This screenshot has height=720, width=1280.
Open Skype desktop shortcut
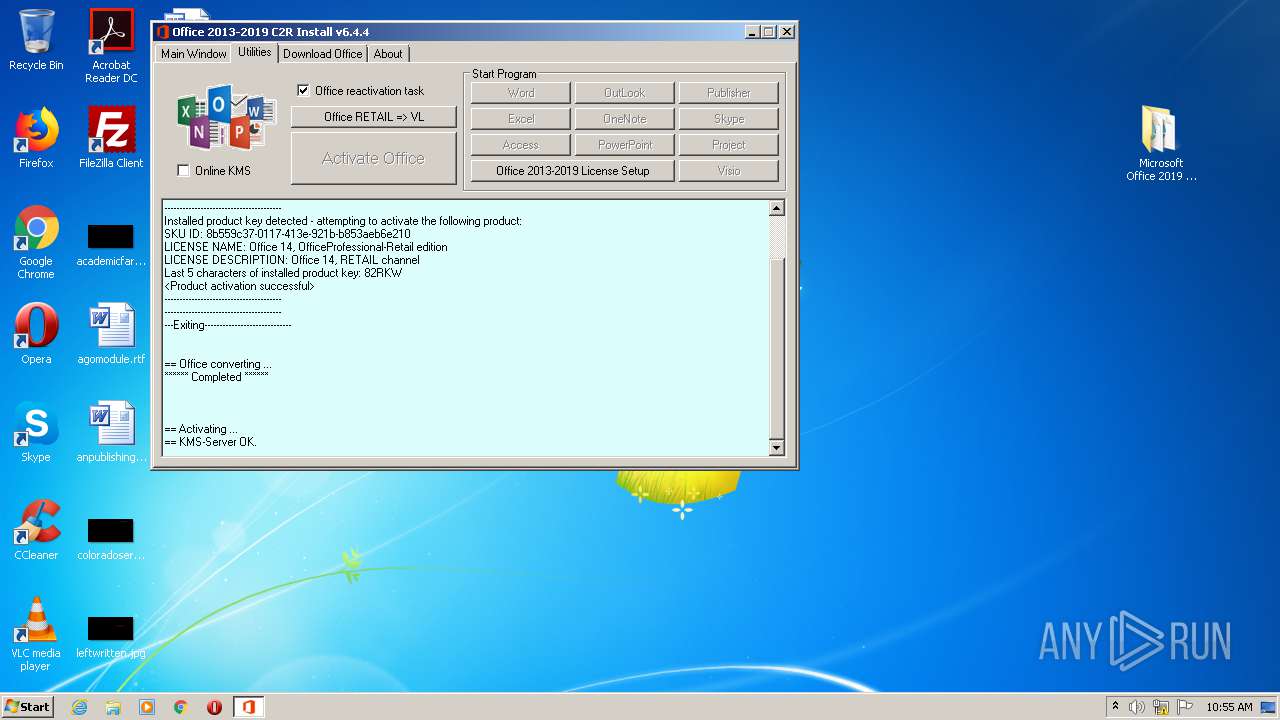(36, 432)
